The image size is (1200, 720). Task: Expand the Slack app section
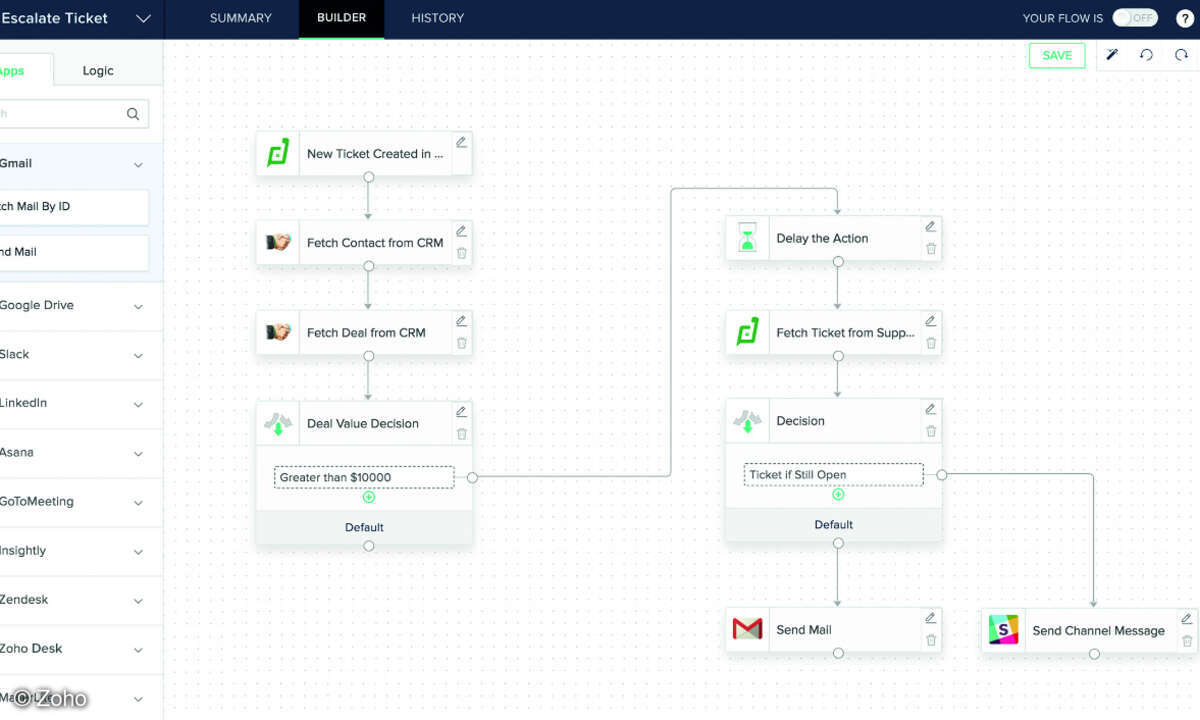point(138,355)
